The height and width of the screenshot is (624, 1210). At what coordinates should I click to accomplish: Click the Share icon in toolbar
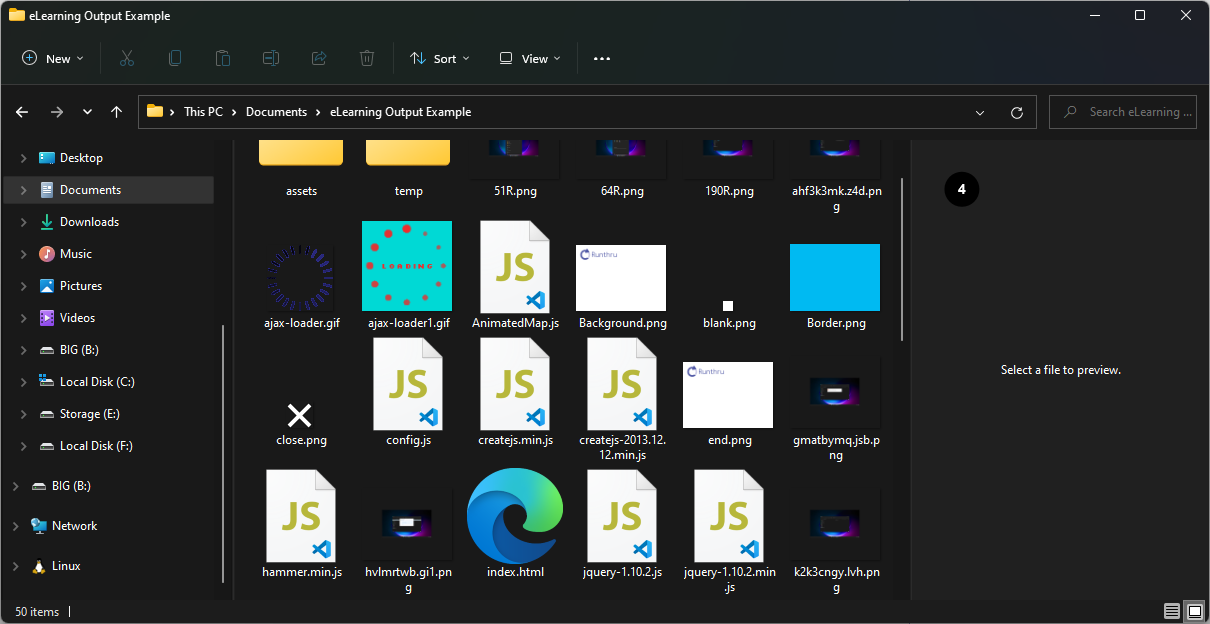point(319,59)
